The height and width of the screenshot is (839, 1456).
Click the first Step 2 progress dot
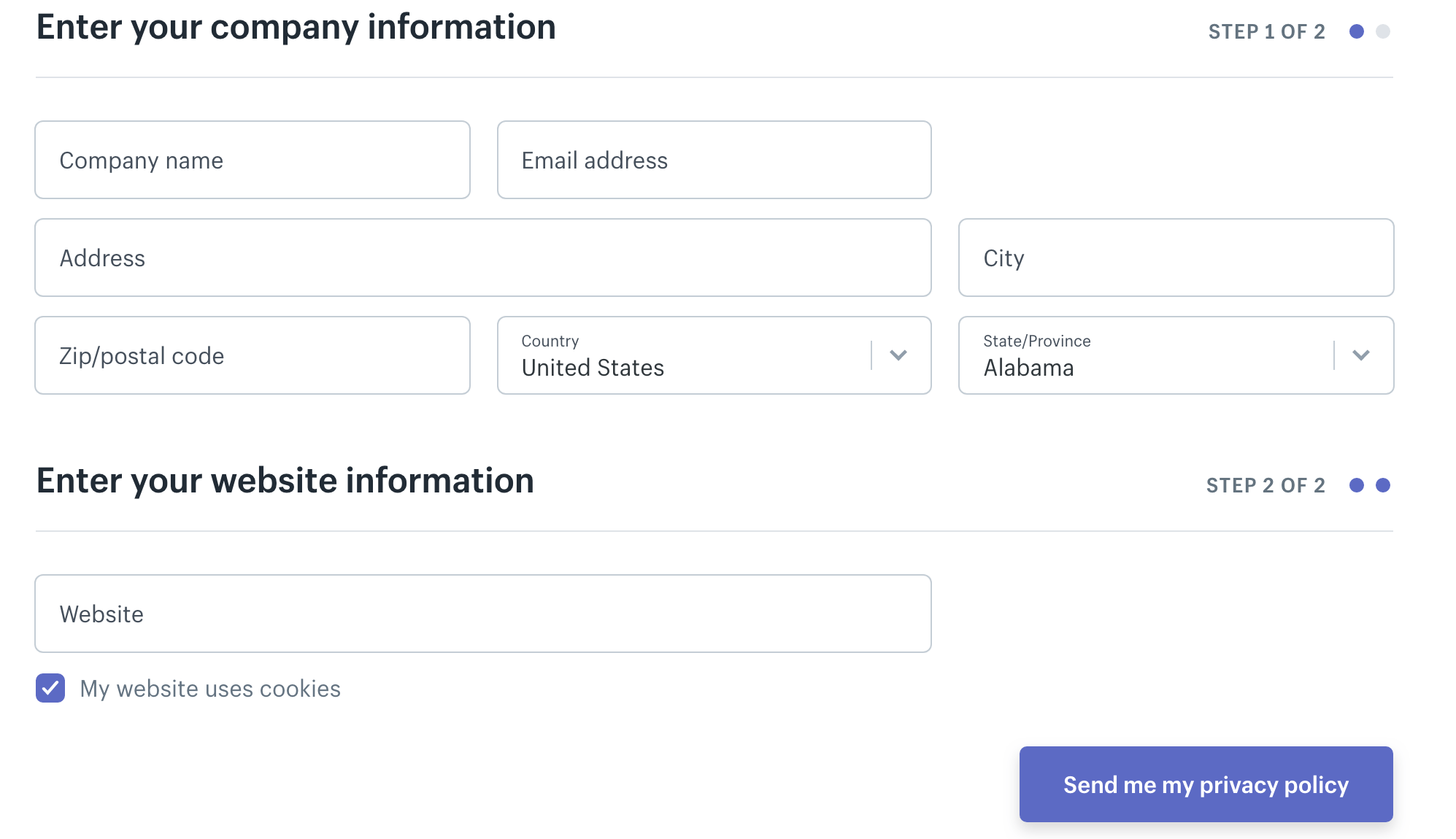[x=1357, y=484]
